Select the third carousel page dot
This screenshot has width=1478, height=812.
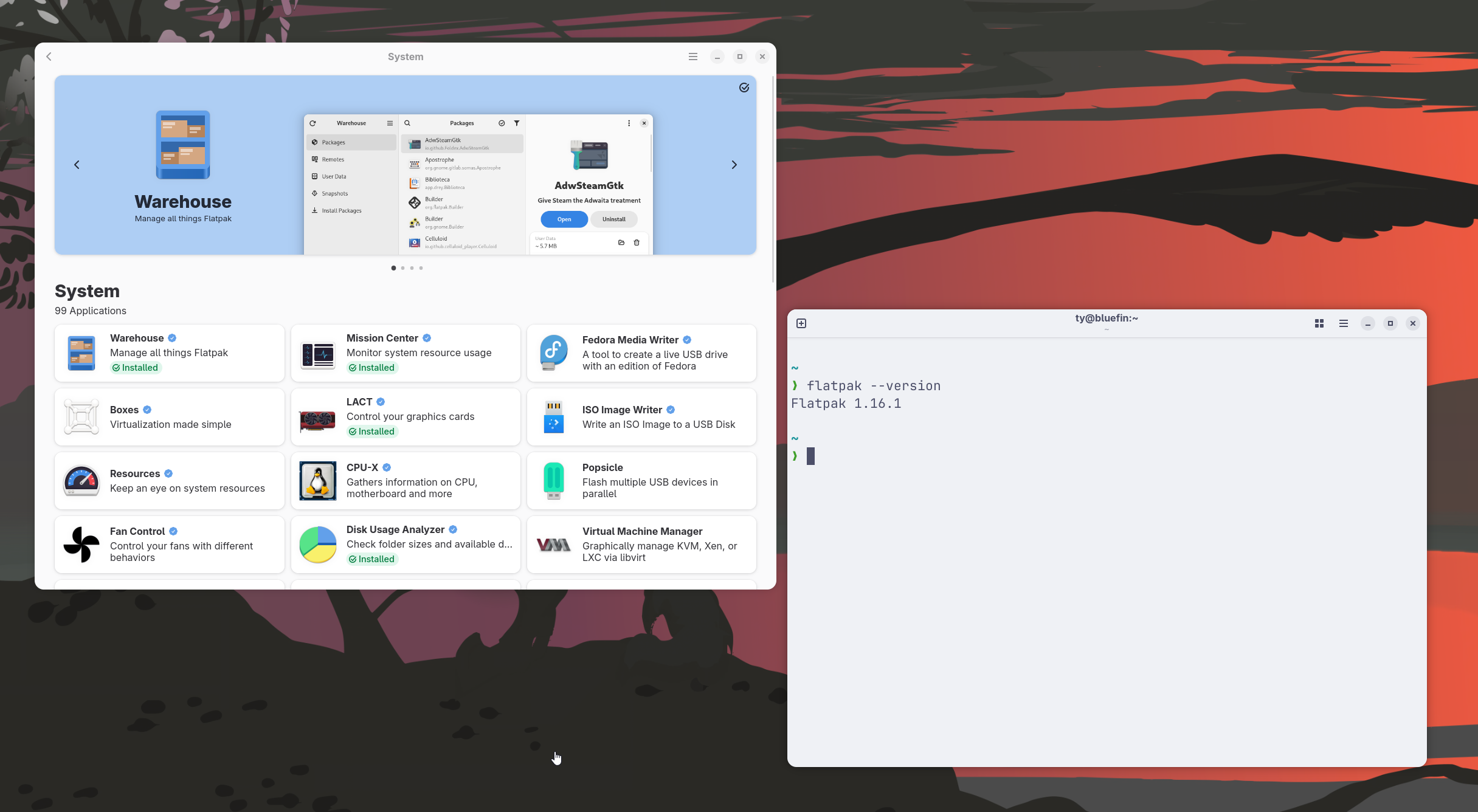(x=412, y=268)
